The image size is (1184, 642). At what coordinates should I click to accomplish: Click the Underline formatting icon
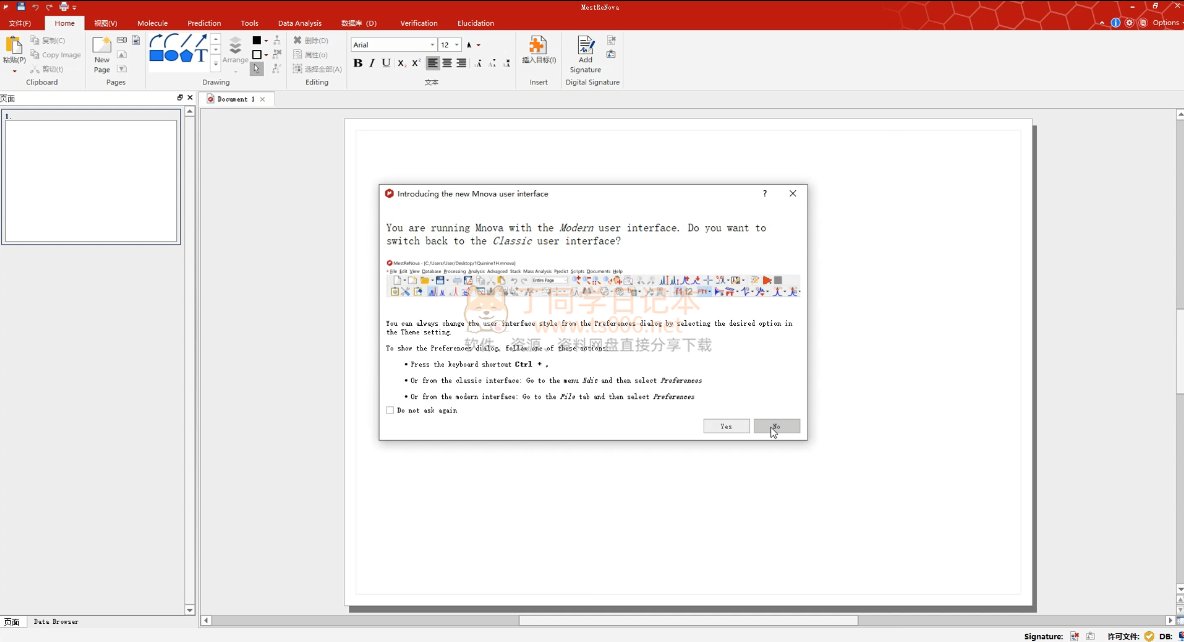(386, 63)
